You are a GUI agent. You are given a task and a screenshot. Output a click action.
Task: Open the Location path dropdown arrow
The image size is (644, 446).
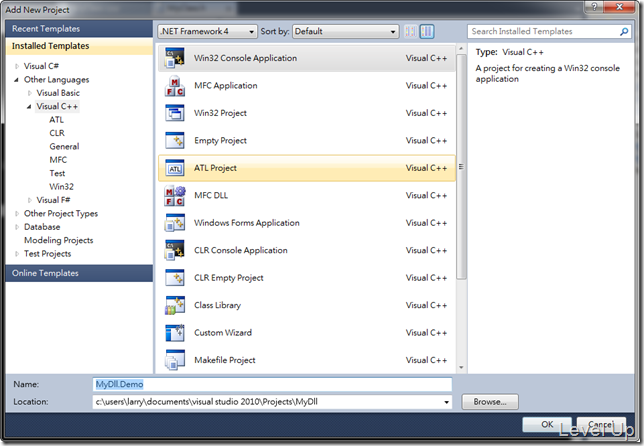(446, 402)
